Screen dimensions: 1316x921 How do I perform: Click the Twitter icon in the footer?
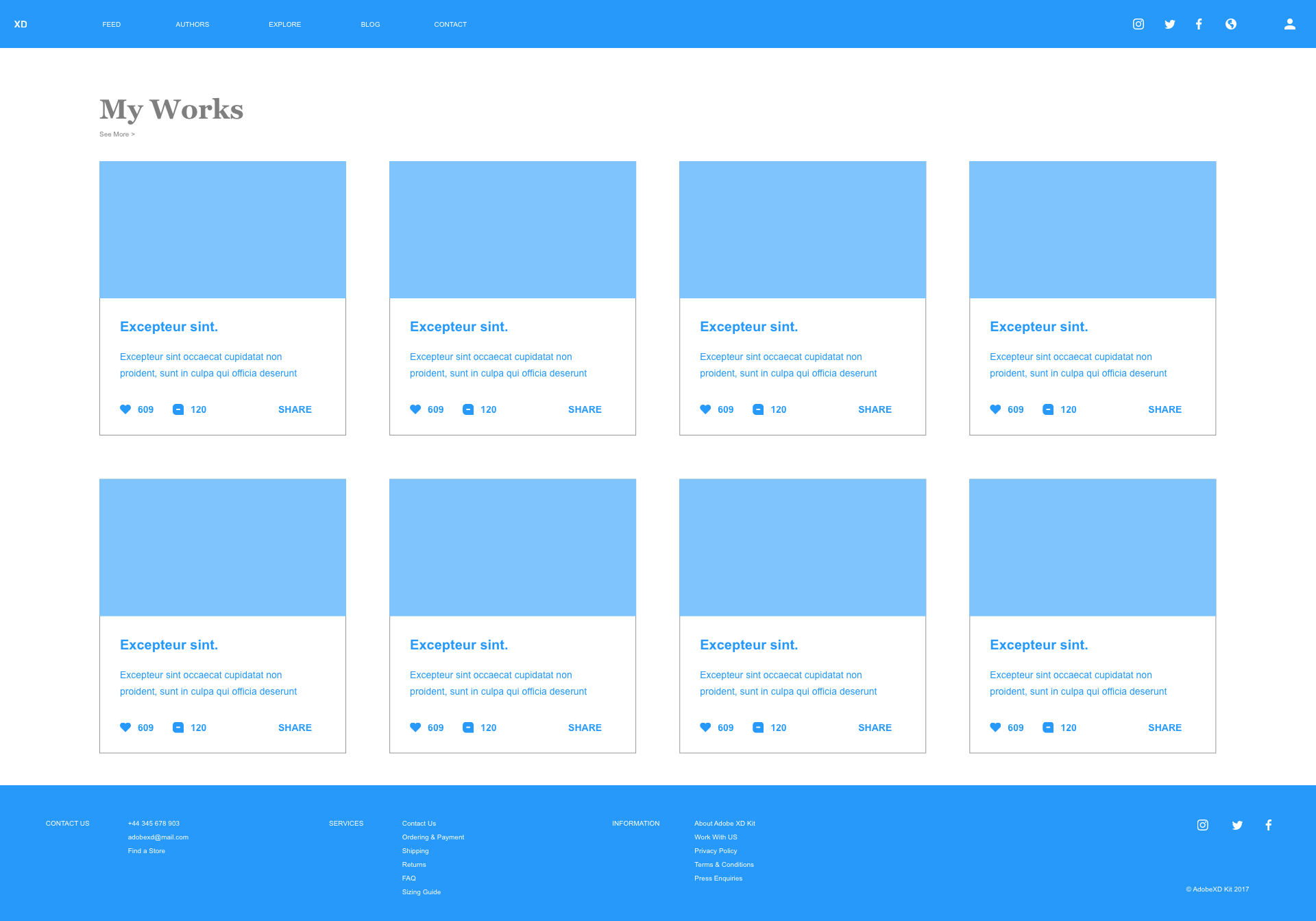(1237, 825)
